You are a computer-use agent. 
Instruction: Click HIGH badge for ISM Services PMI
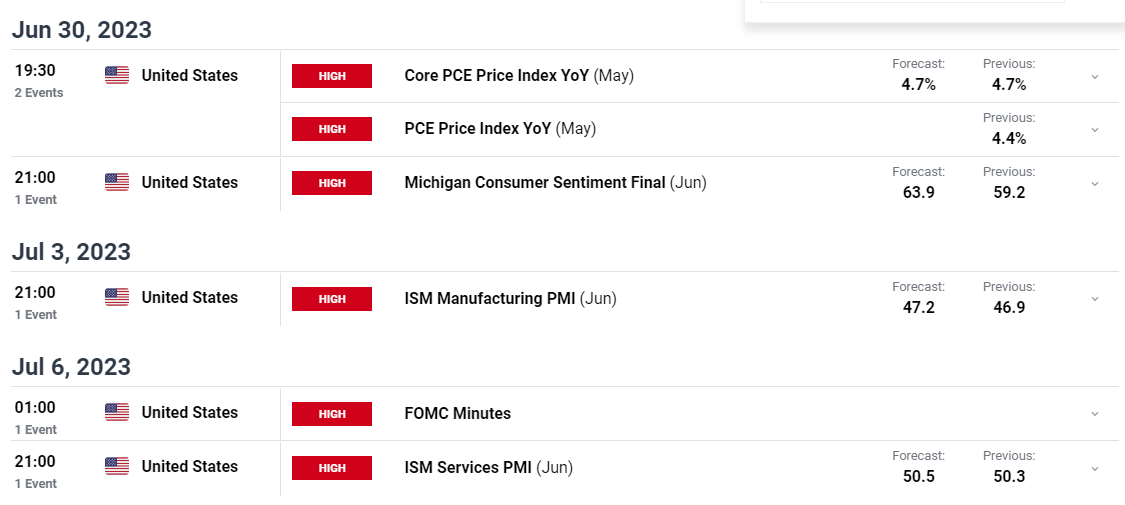coord(331,468)
